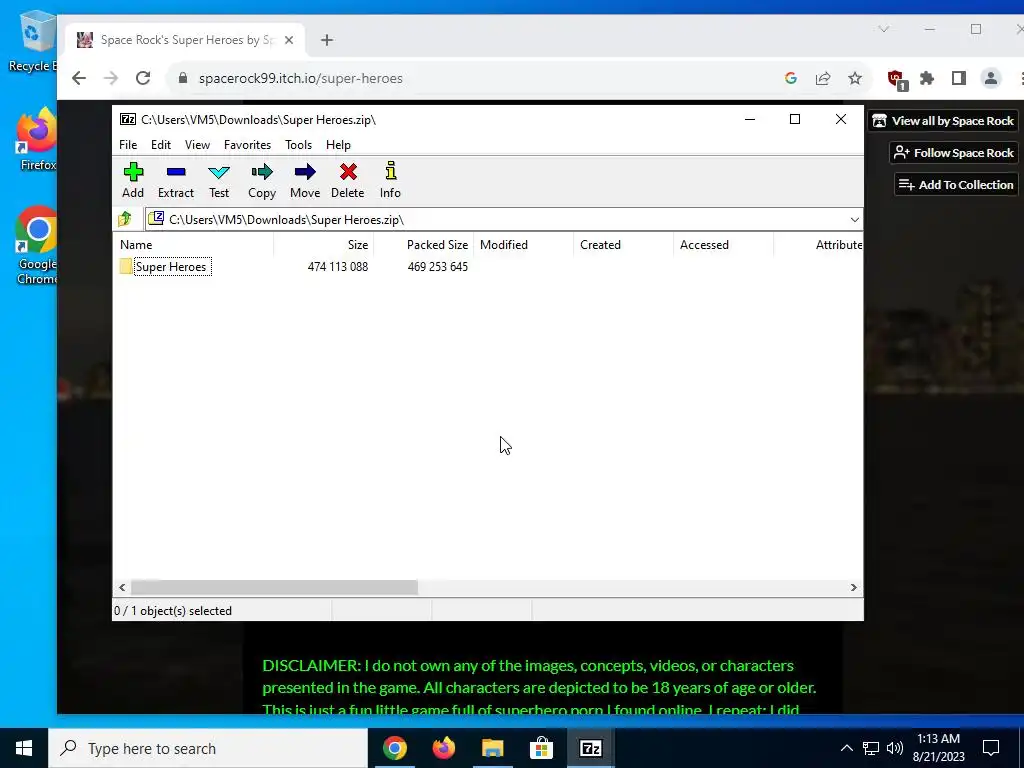Click the Google icon in address bar
The image size is (1024, 768).
pos(791,78)
